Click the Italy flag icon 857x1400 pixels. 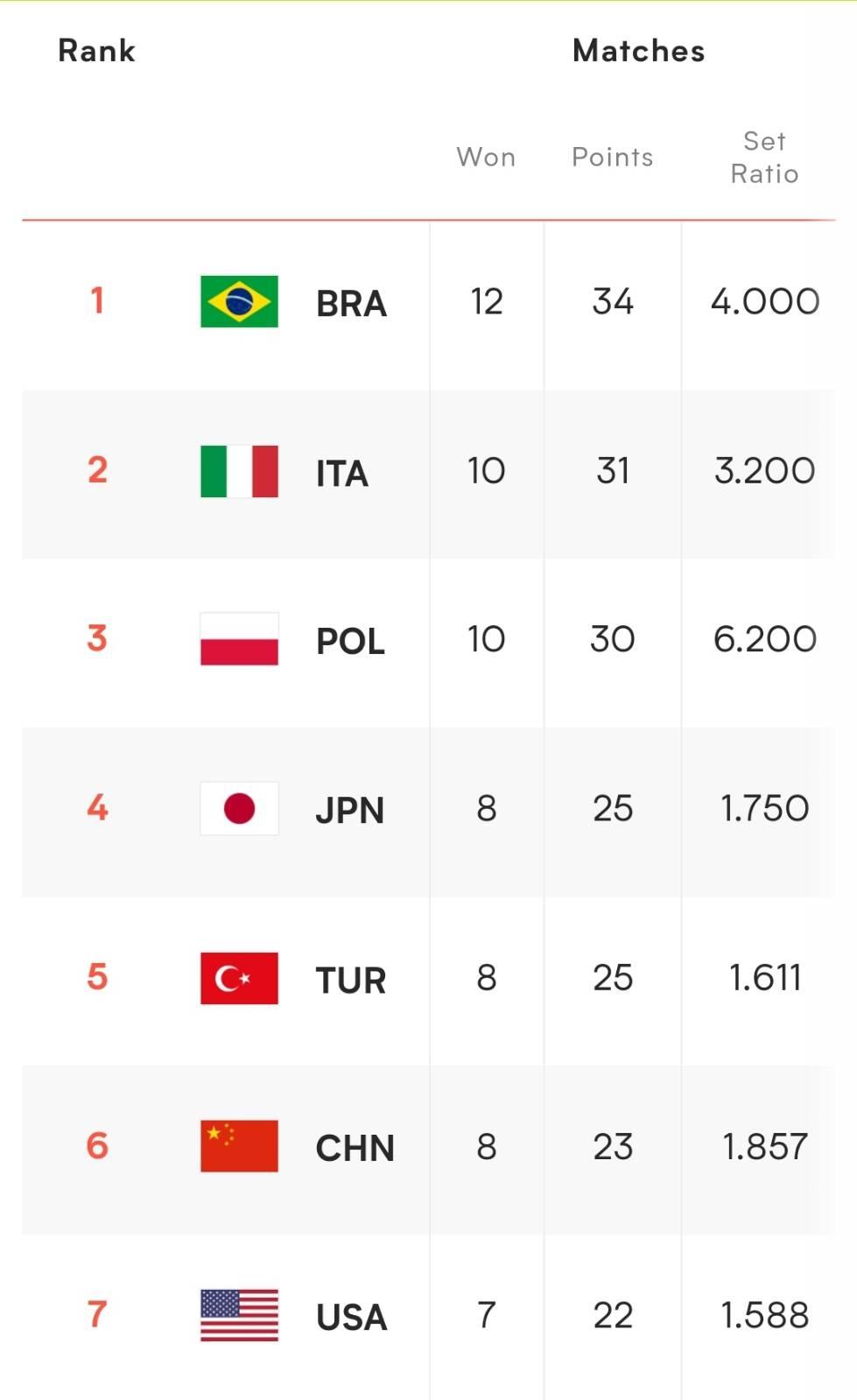coord(239,471)
